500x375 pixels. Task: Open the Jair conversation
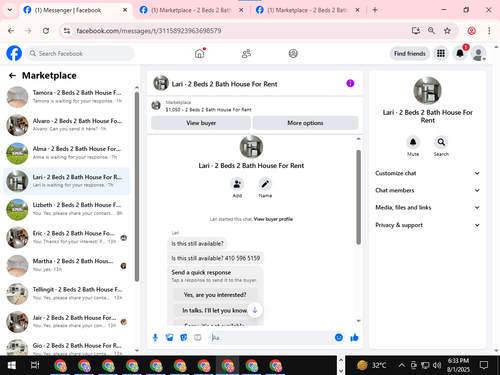click(x=67, y=322)
